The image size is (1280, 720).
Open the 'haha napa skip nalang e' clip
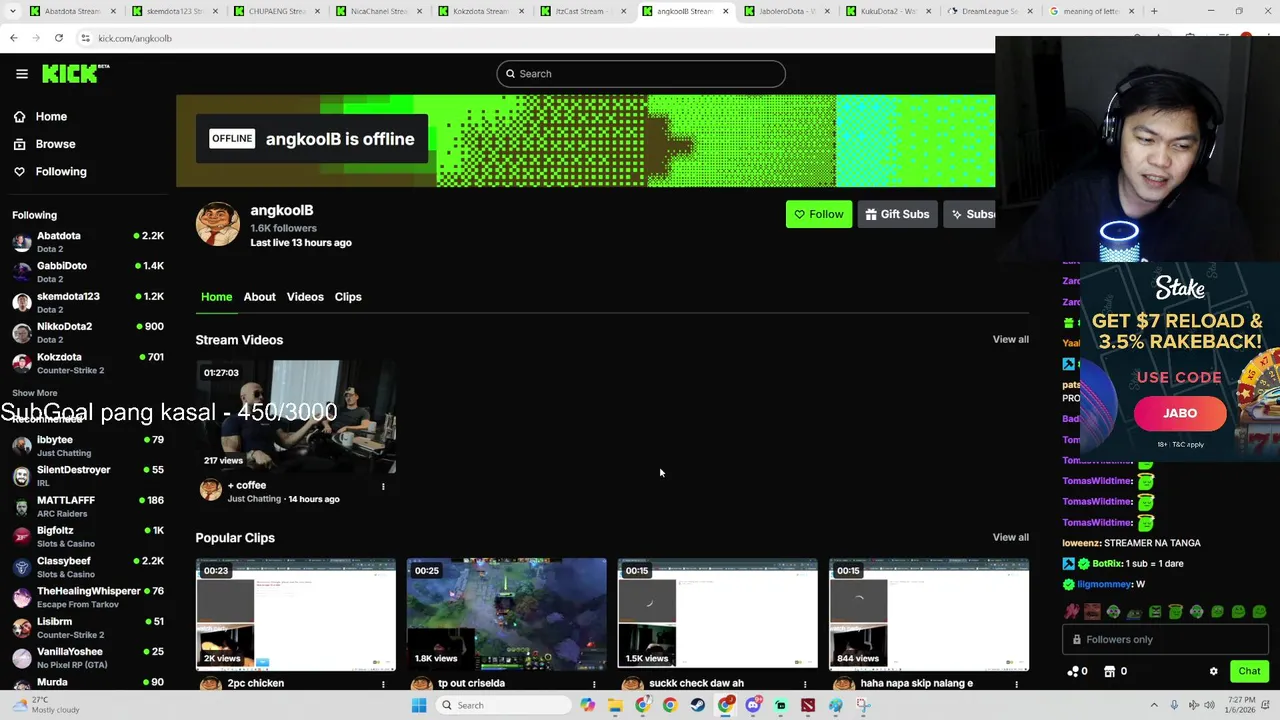tap(929, 614)
